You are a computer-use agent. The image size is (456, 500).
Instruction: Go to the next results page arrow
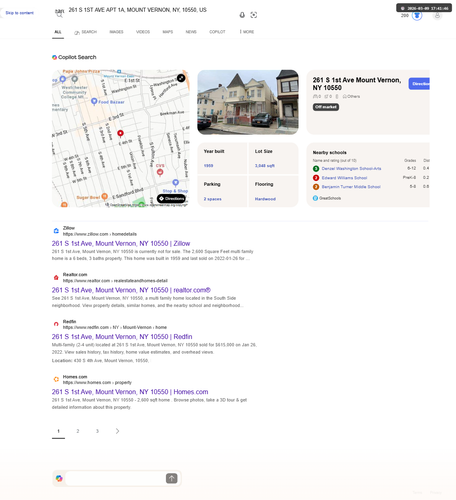[x=117, y=431]
